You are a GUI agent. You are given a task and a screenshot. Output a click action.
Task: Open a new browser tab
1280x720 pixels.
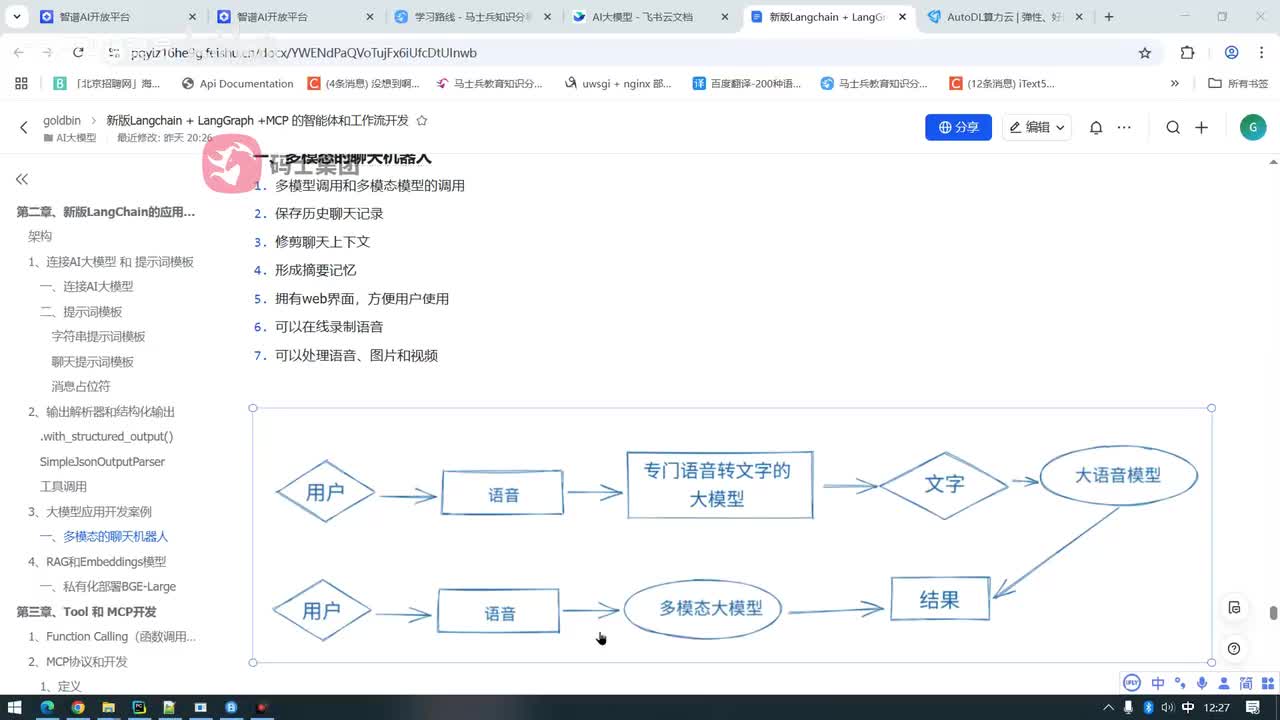pos(1109,17)
